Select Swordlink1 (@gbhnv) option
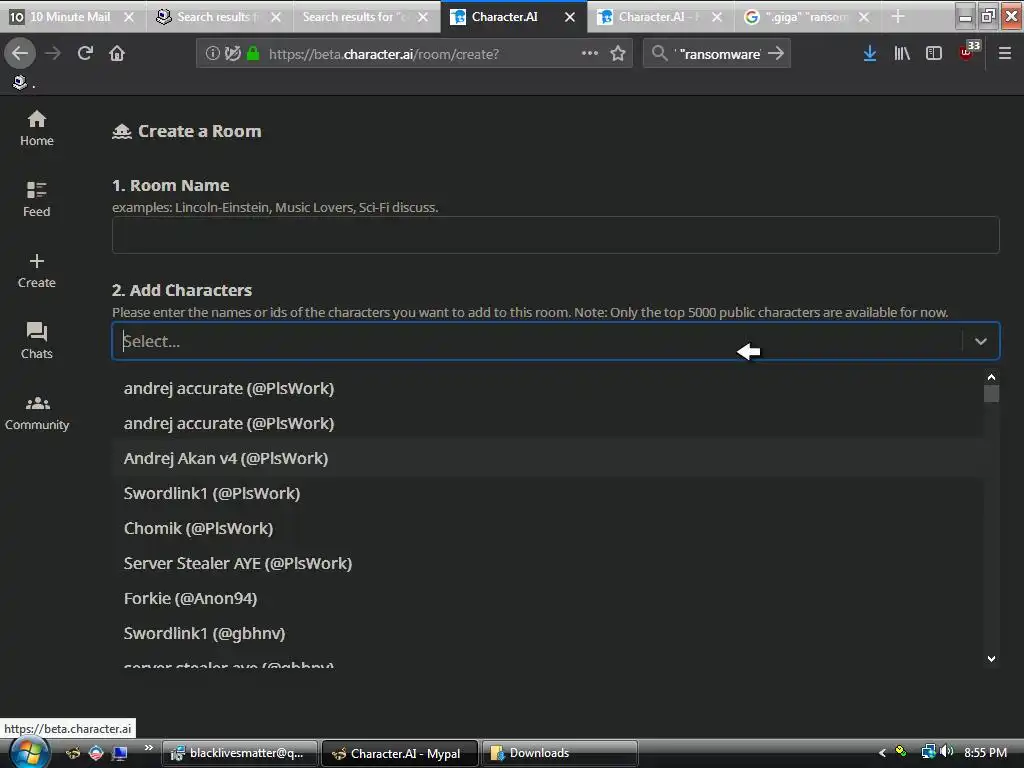The height and width of the screenshot is (768, 1024). pyautogui.click(x=547, y=633)
